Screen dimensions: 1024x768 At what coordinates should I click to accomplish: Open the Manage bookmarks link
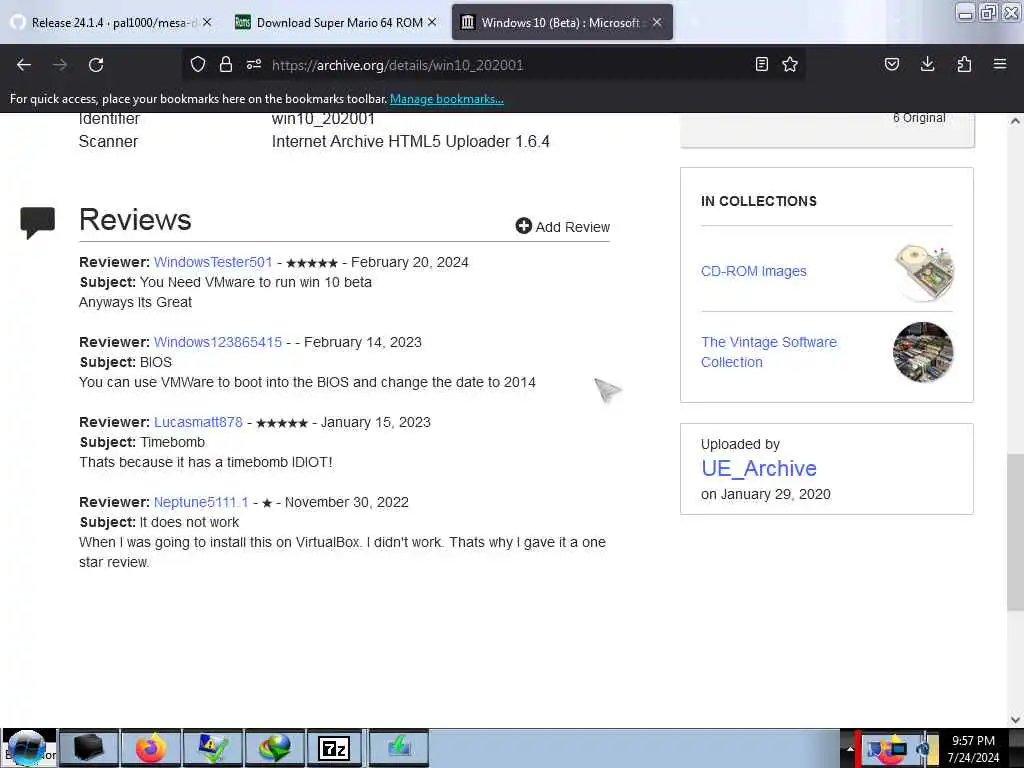pos(447,99)
